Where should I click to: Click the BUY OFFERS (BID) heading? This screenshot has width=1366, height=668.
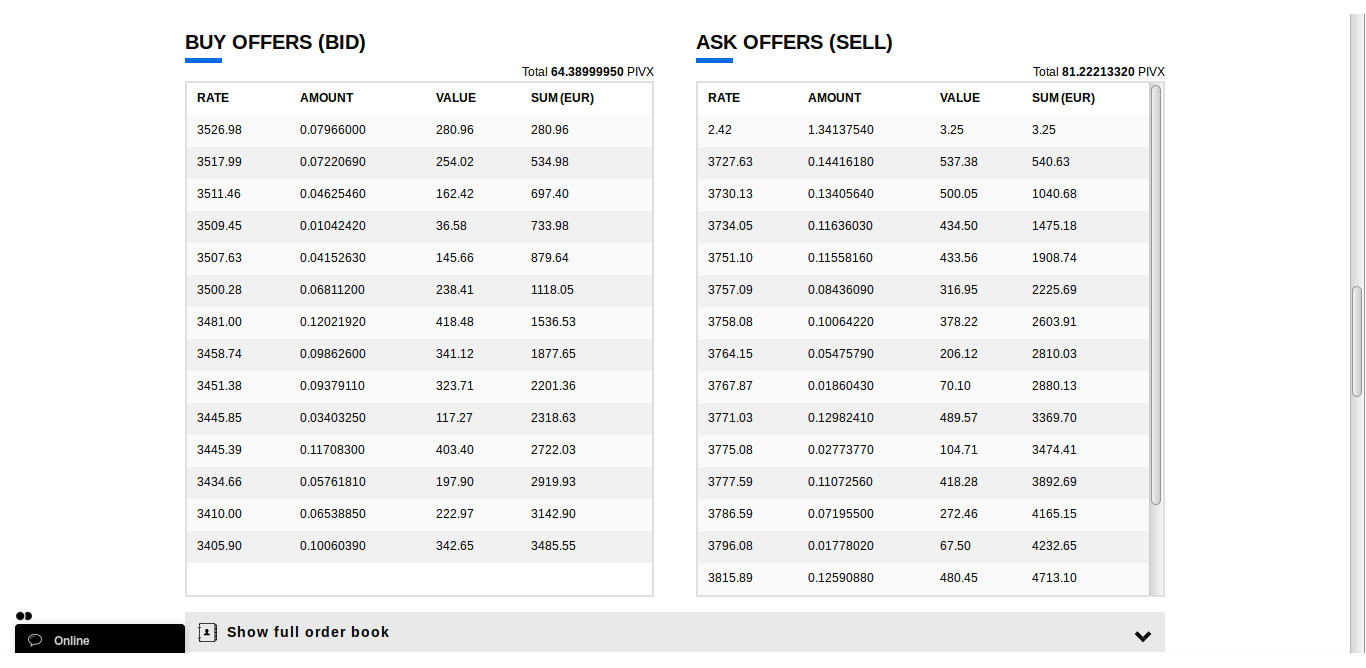[275, 43]
